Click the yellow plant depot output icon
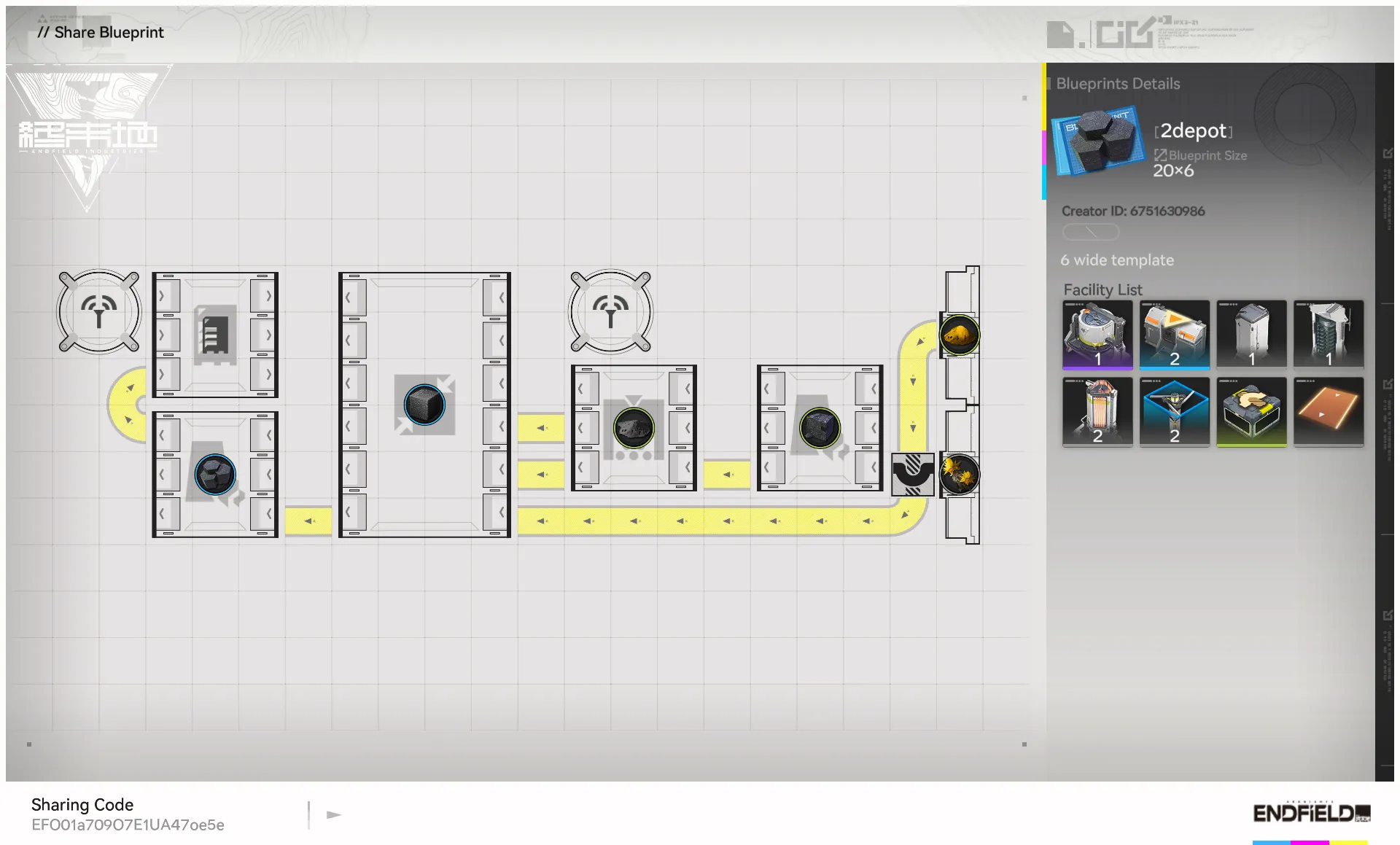The image size is (1400, 845). (x=959, y=475)
